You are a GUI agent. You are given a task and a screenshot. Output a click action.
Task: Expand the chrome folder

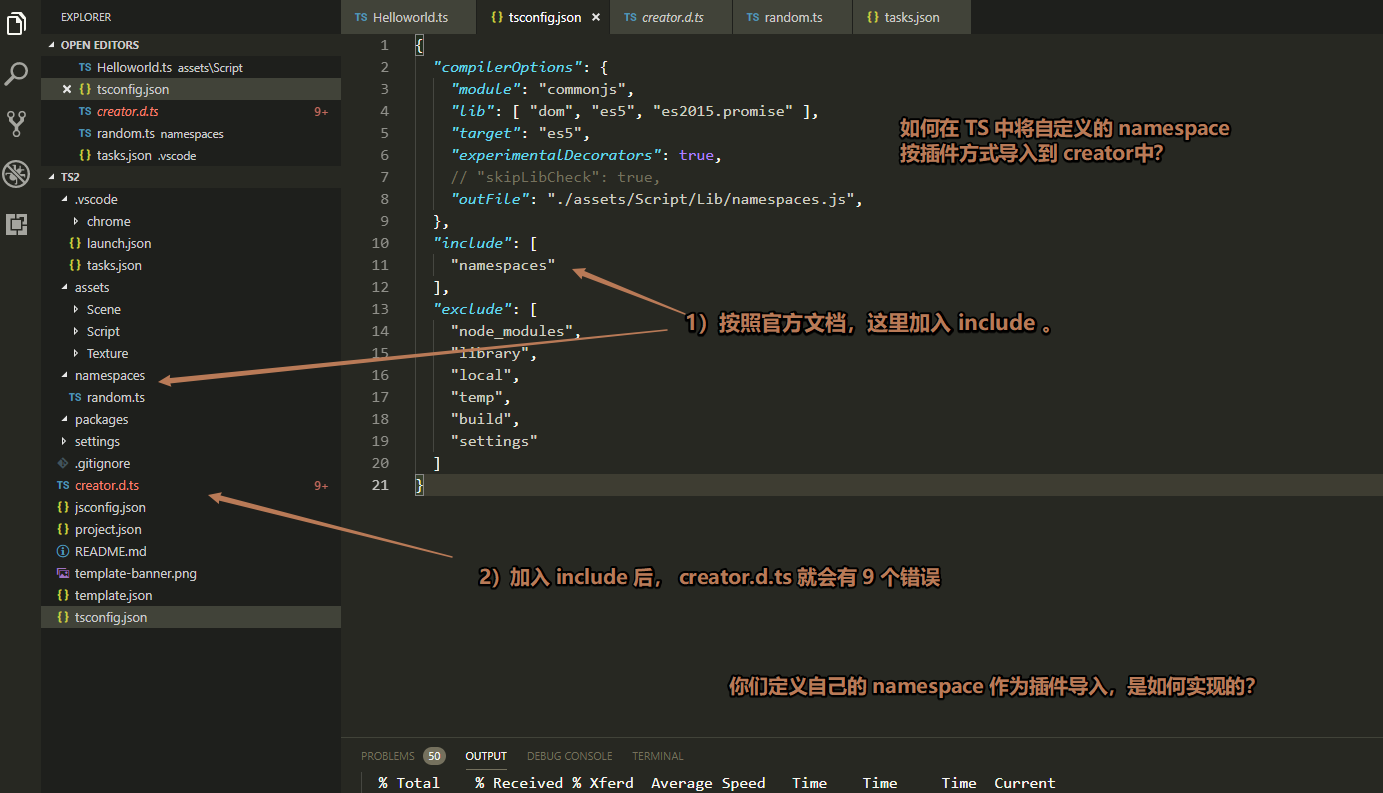coord(77,221)
